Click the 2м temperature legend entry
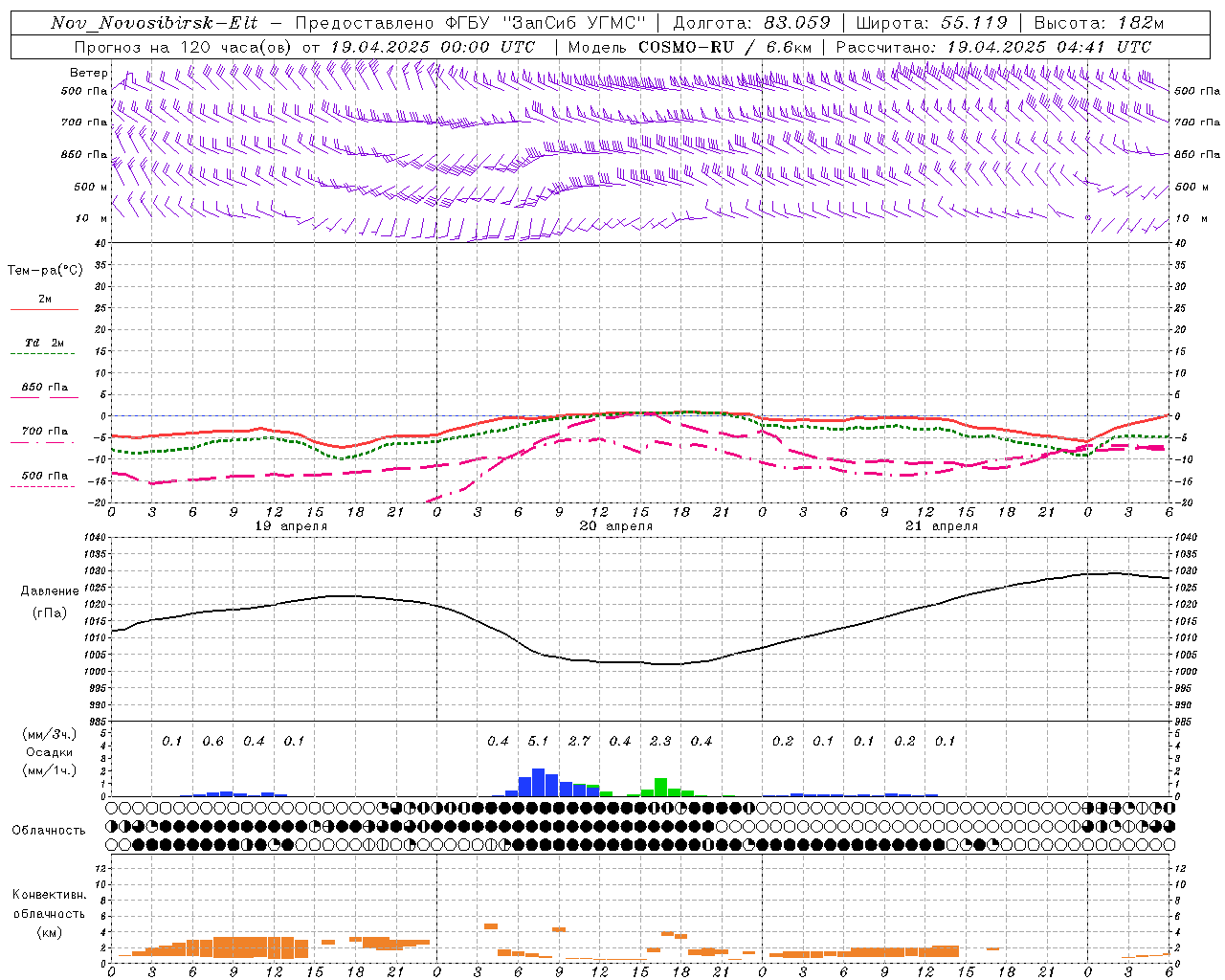The image size is (1225, 980). [x=44, y=300]
